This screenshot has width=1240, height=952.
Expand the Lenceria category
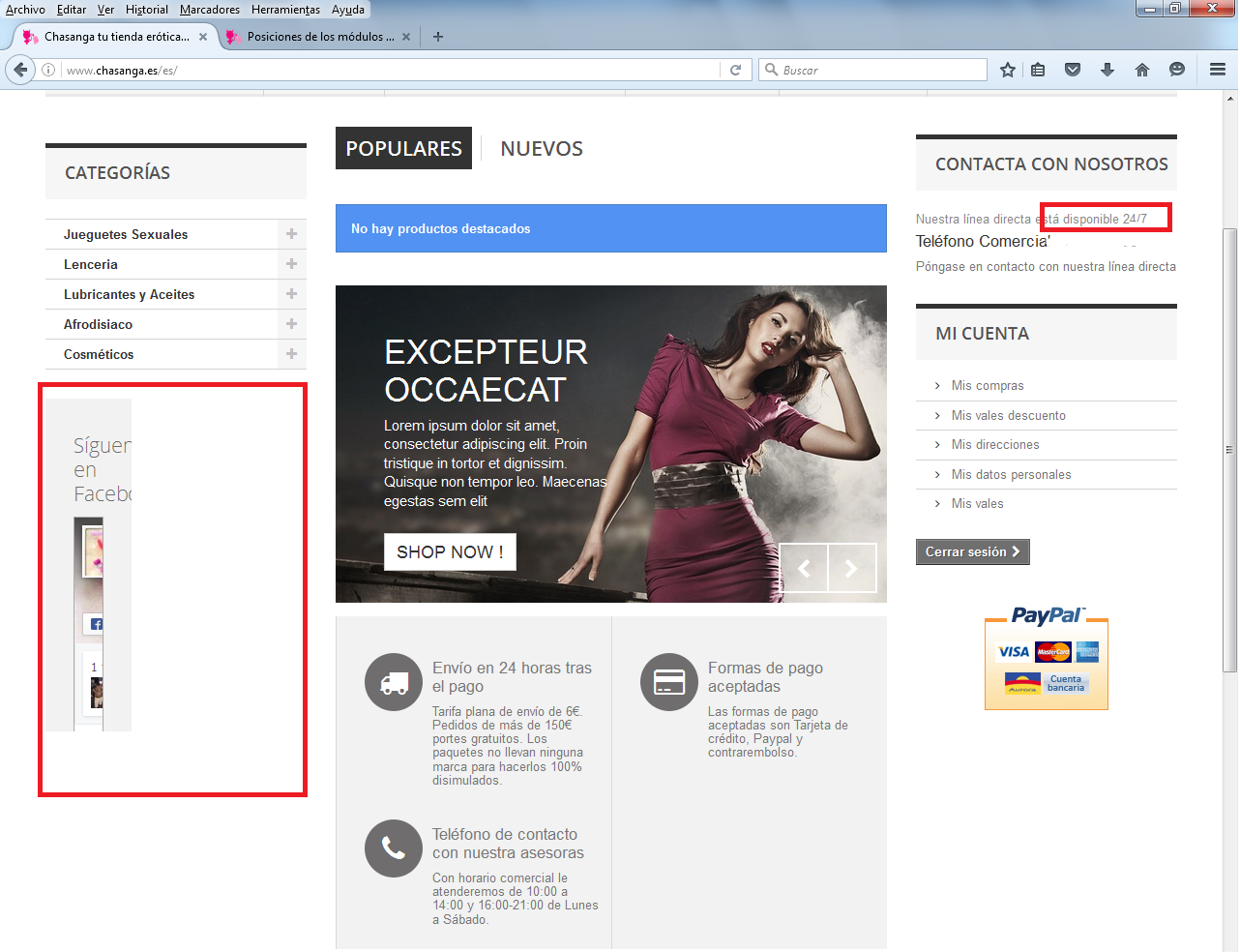[x=291, y=264]
